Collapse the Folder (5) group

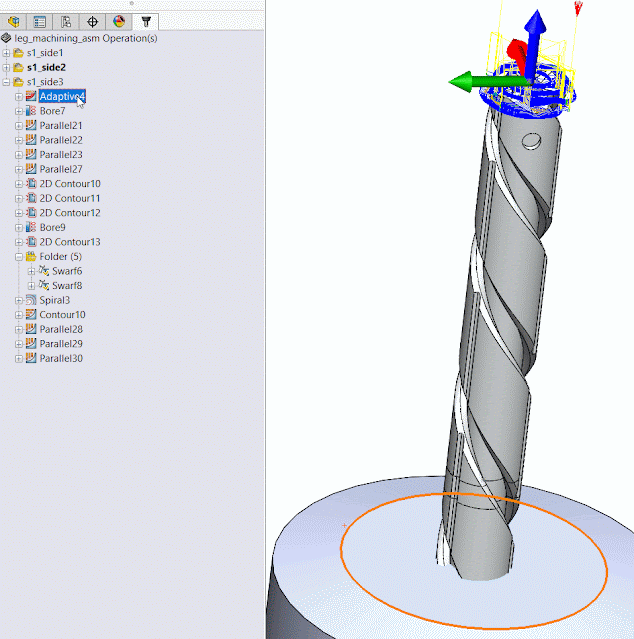pyautogui.click(x=19, y=257)
